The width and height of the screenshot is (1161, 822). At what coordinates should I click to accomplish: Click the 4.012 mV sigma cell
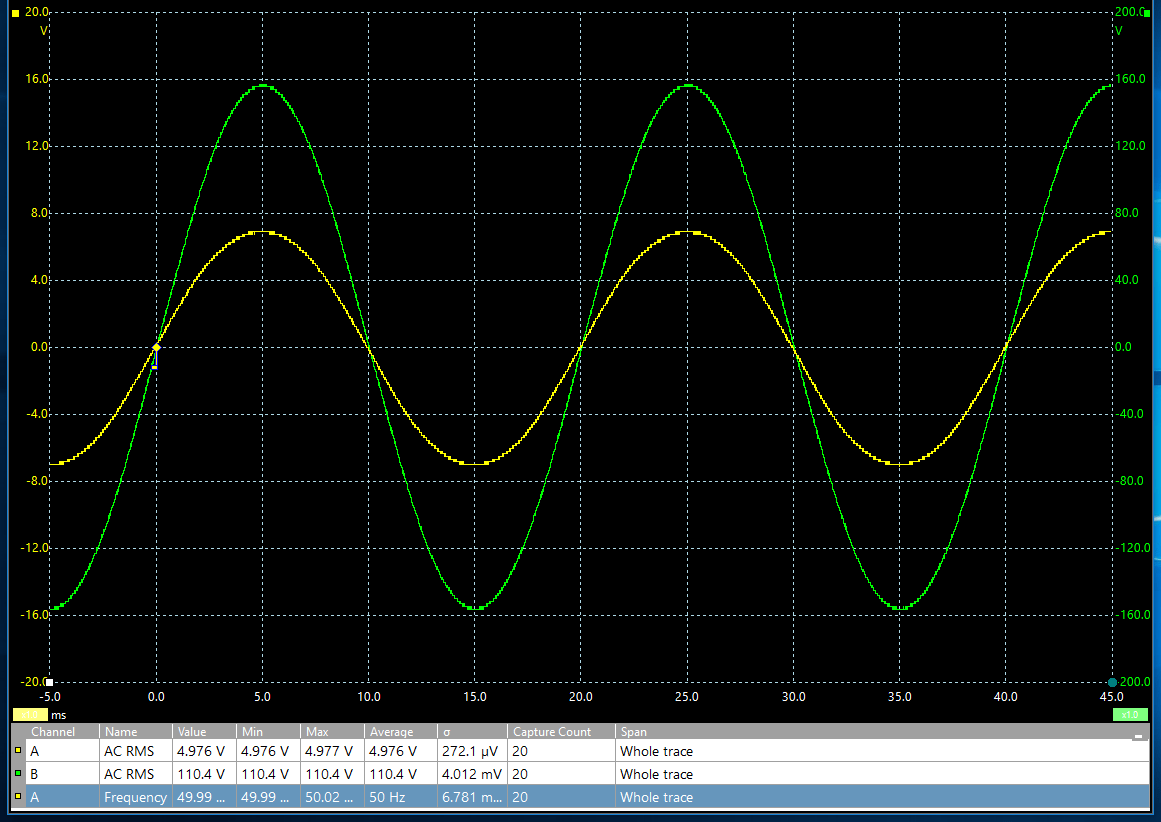point(472,774)
